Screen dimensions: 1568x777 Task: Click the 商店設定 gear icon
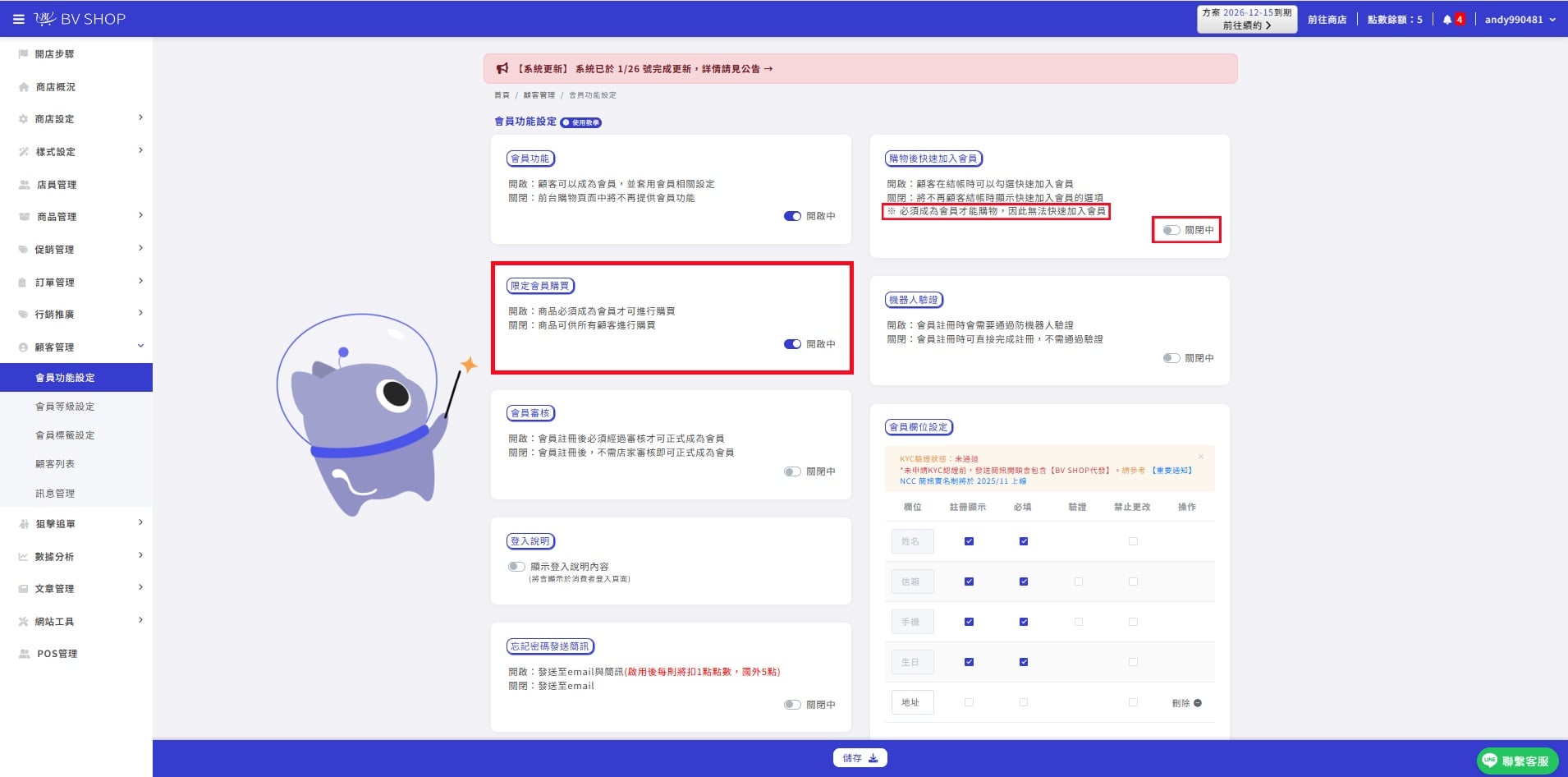[x=24, y=119]
